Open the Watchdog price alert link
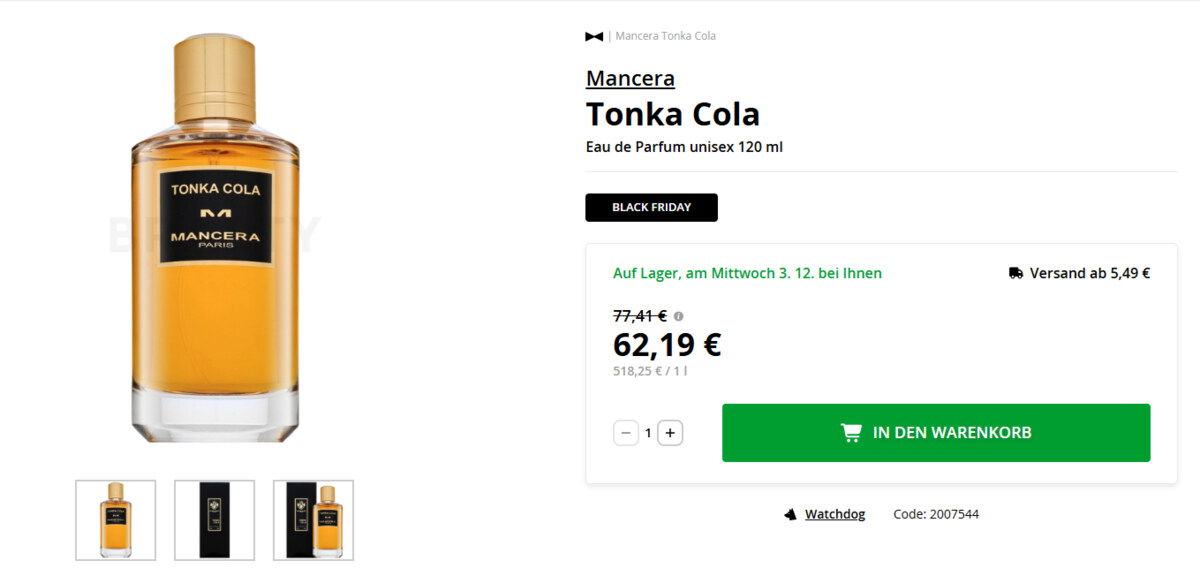 coord(835,514)
